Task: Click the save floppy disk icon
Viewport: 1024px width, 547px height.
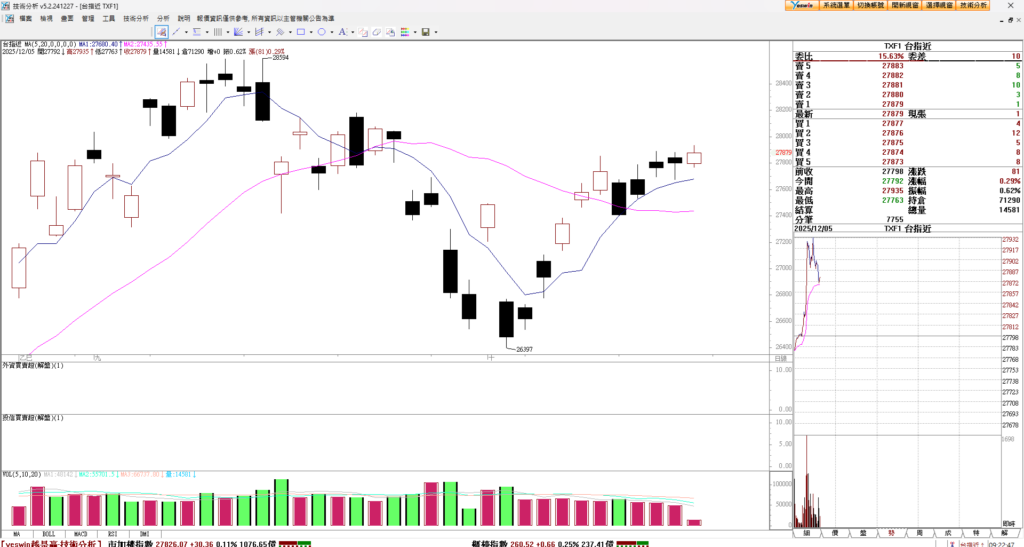Action: 425,32
